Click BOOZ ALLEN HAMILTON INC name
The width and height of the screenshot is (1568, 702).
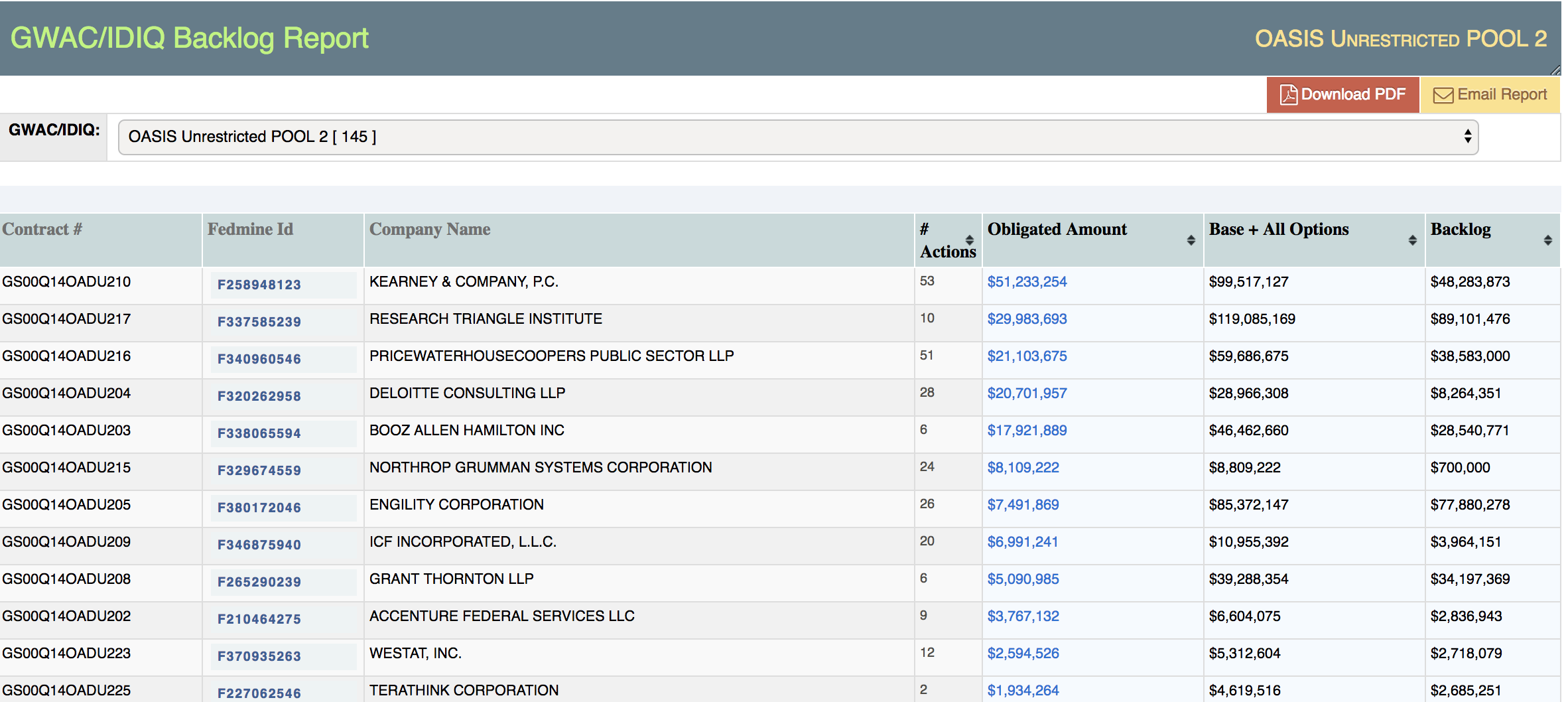pyautogui.click(x=466, y=431)
